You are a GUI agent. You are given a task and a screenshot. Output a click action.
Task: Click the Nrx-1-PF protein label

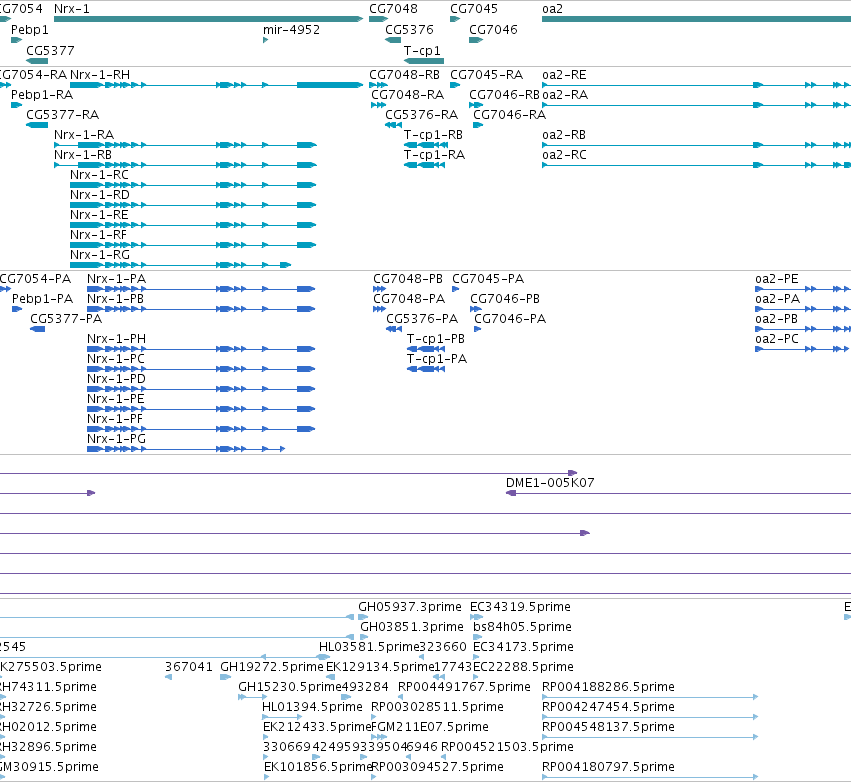(x=115, y=419)
